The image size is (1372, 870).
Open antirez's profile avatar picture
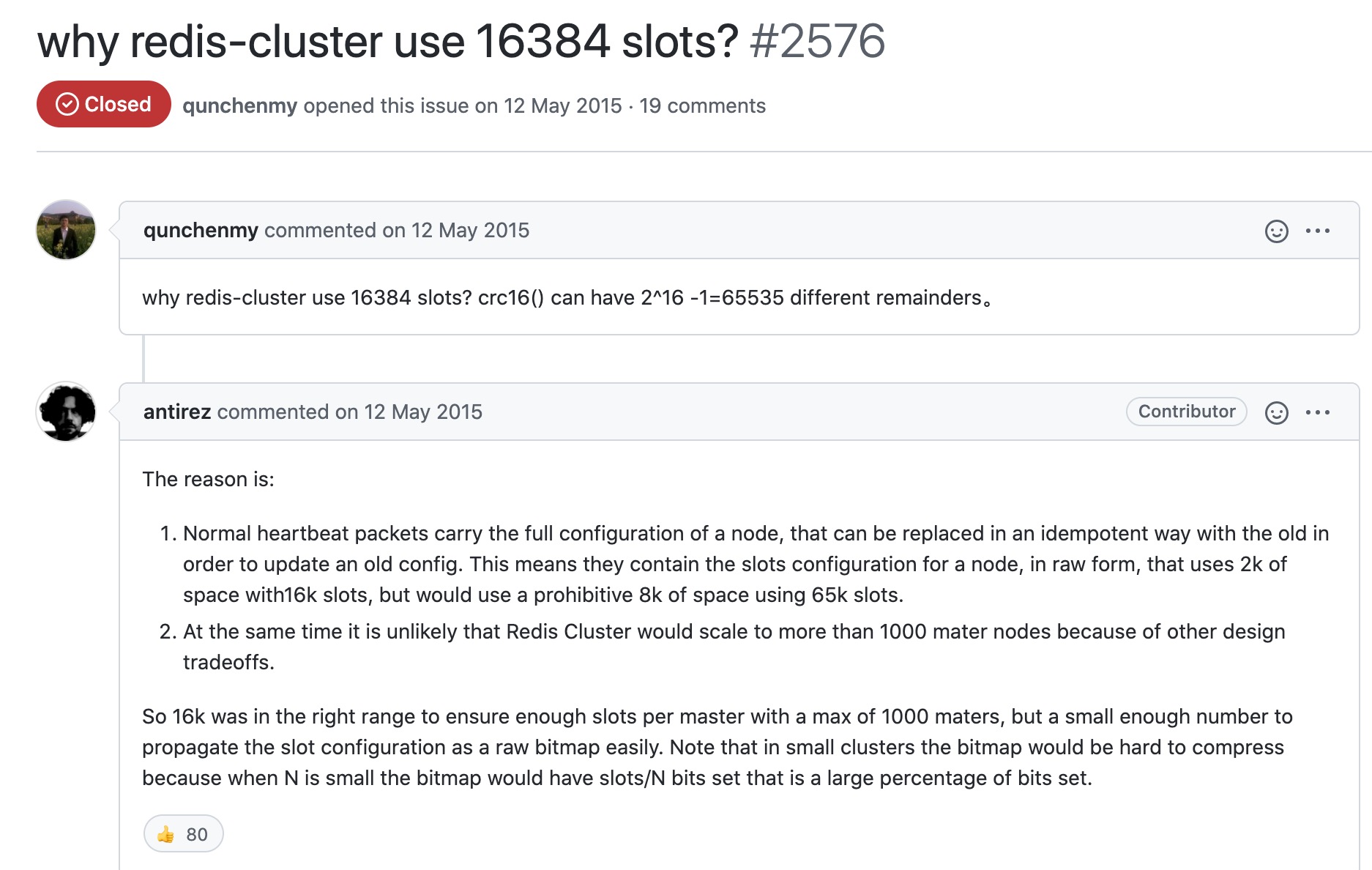point(66,412)
